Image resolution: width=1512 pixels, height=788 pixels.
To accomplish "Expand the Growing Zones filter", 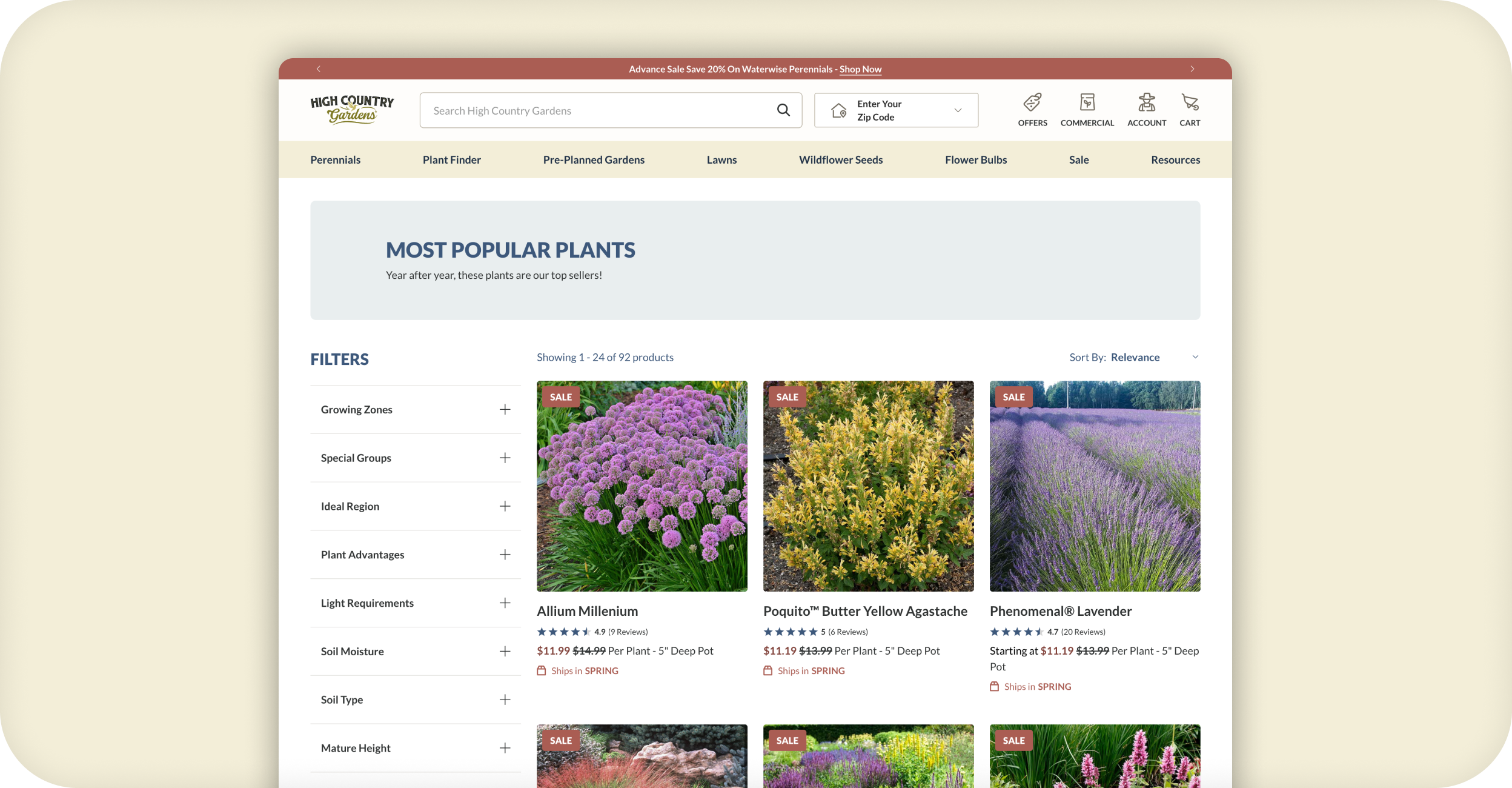I will pyautogui.click(x=505, y=410).
